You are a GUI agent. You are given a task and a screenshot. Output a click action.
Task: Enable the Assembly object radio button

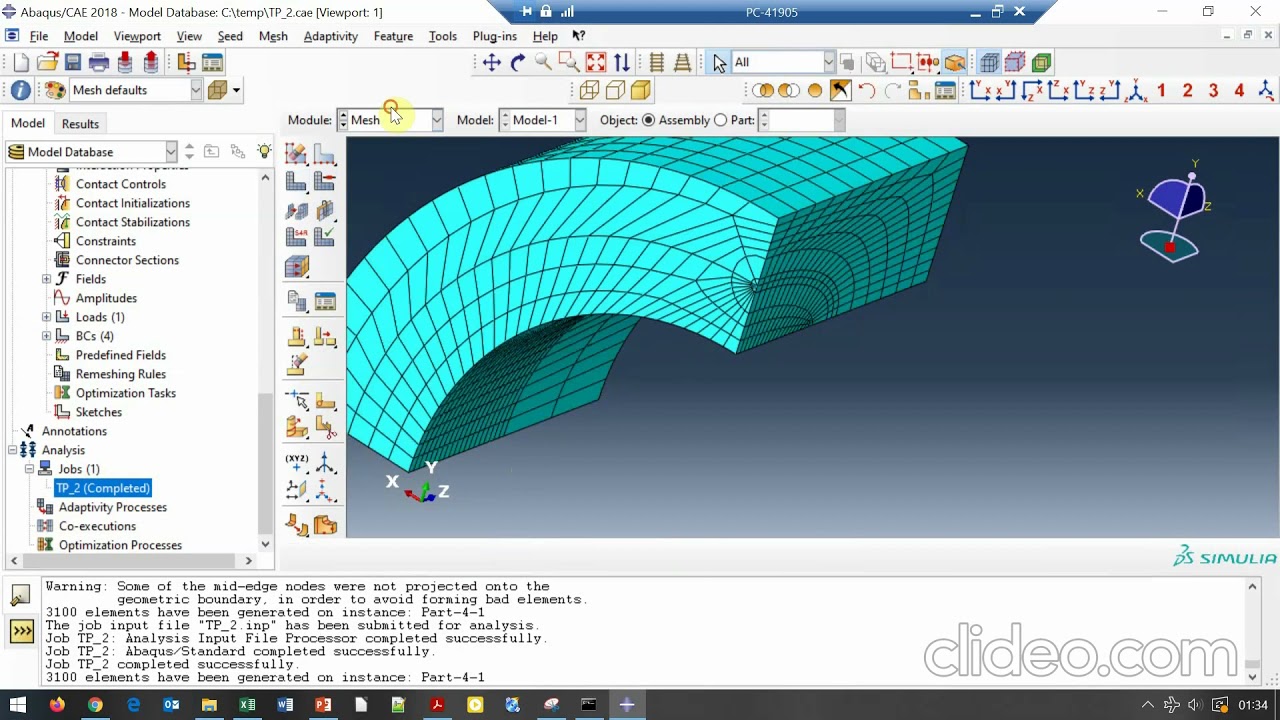(x=648, y=120)
